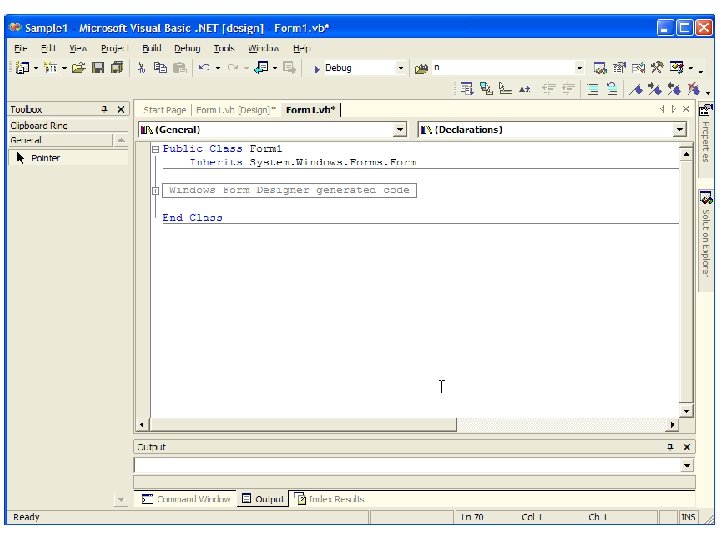Viewport: 720px width, 540px height.
Task: Go to the next bookmark icon
Action: 655,89
